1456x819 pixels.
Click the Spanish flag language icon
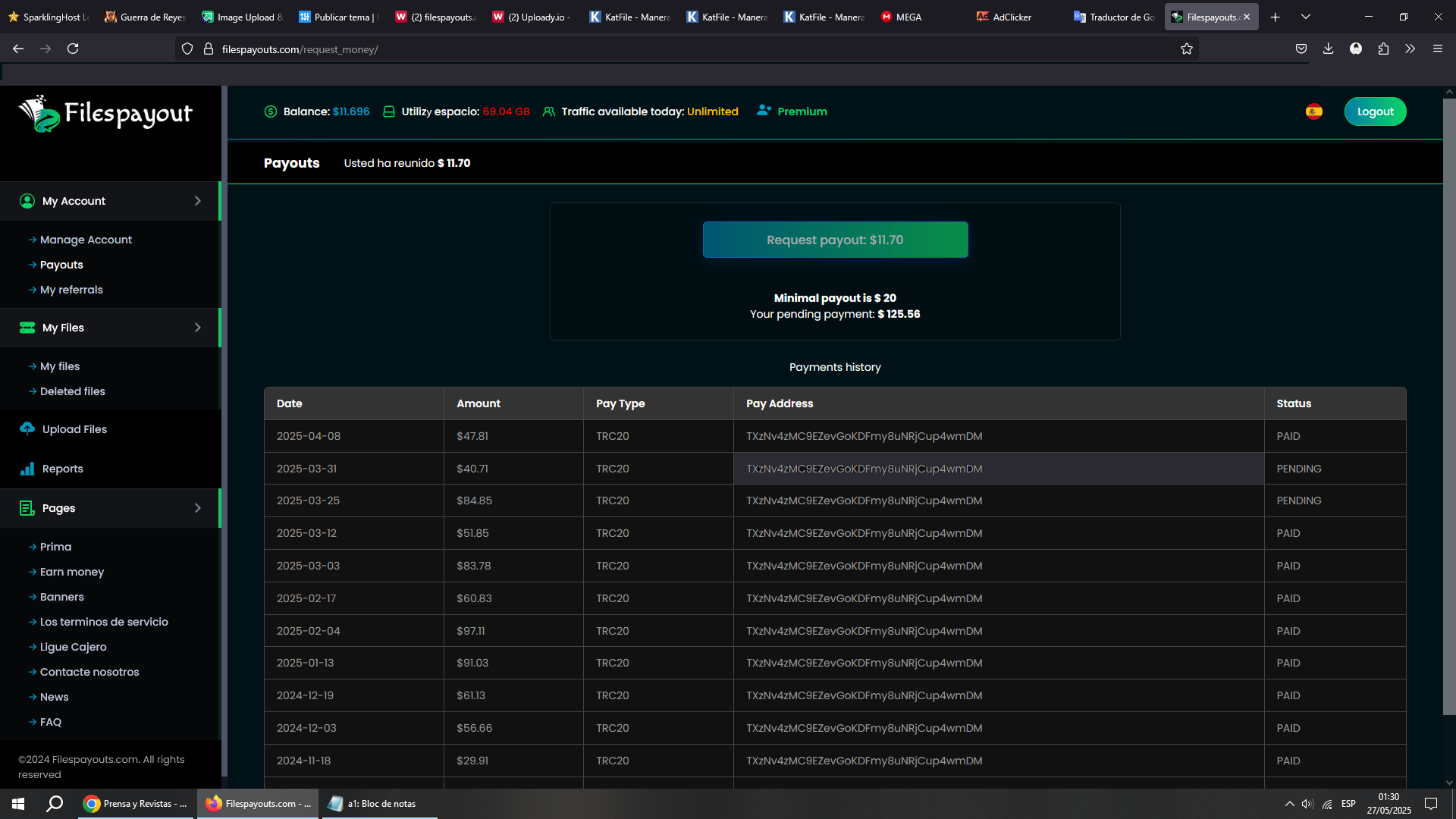(x=1314, y=112)
